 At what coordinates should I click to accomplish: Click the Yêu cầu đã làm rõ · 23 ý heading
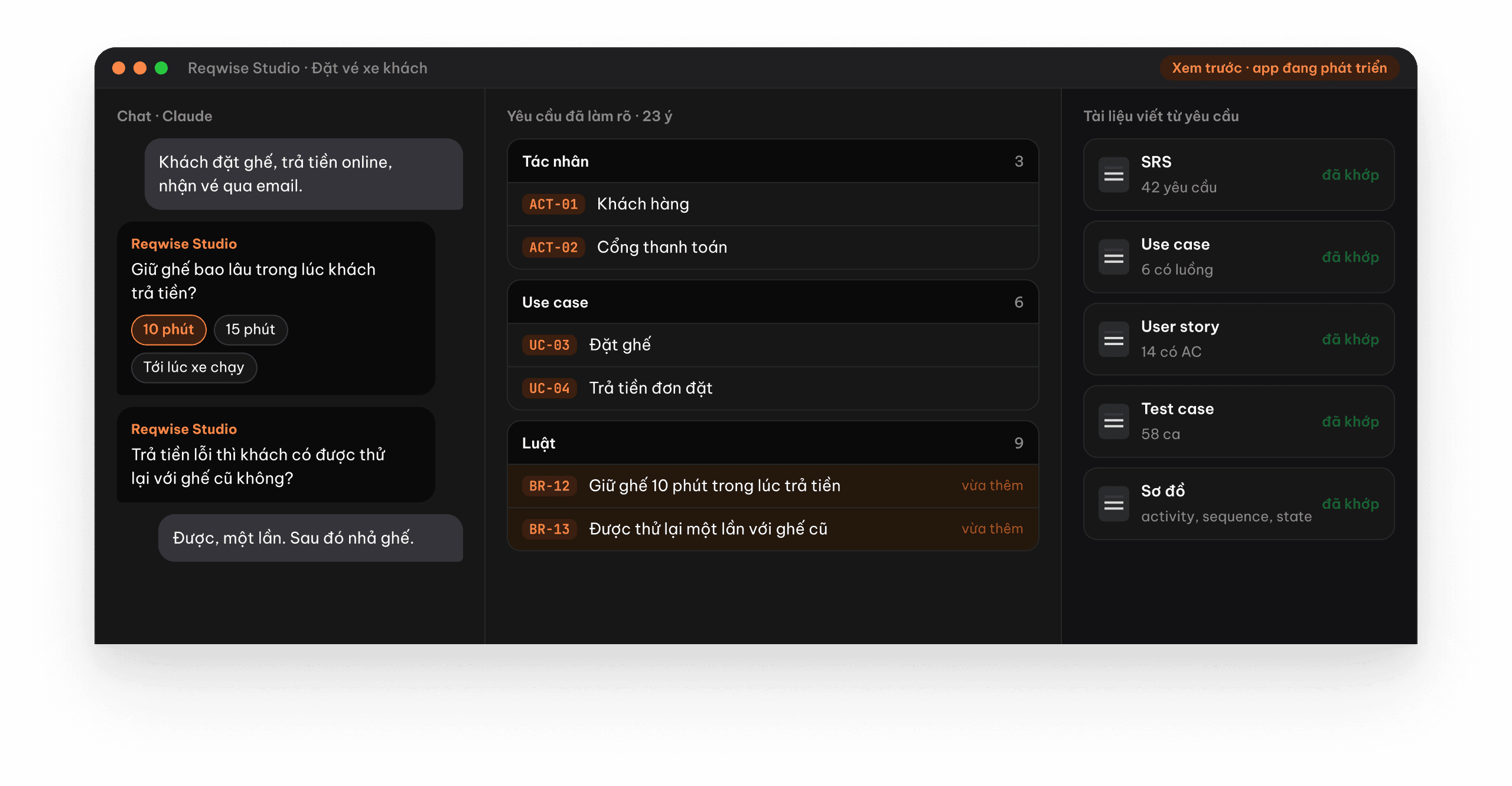[589, 116]
